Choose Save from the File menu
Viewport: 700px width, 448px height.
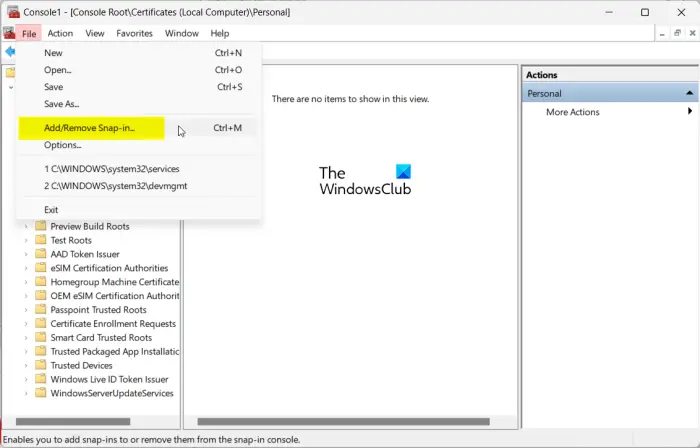138,87
